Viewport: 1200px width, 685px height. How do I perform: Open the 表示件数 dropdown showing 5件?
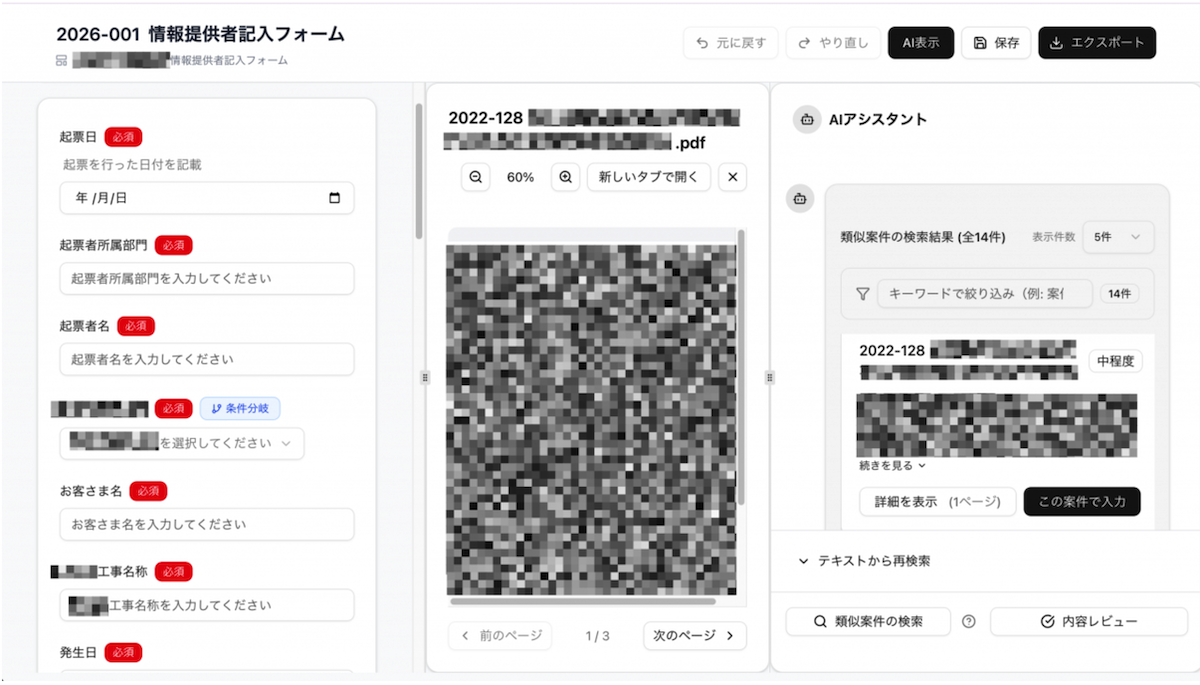tap(1118, 237)
